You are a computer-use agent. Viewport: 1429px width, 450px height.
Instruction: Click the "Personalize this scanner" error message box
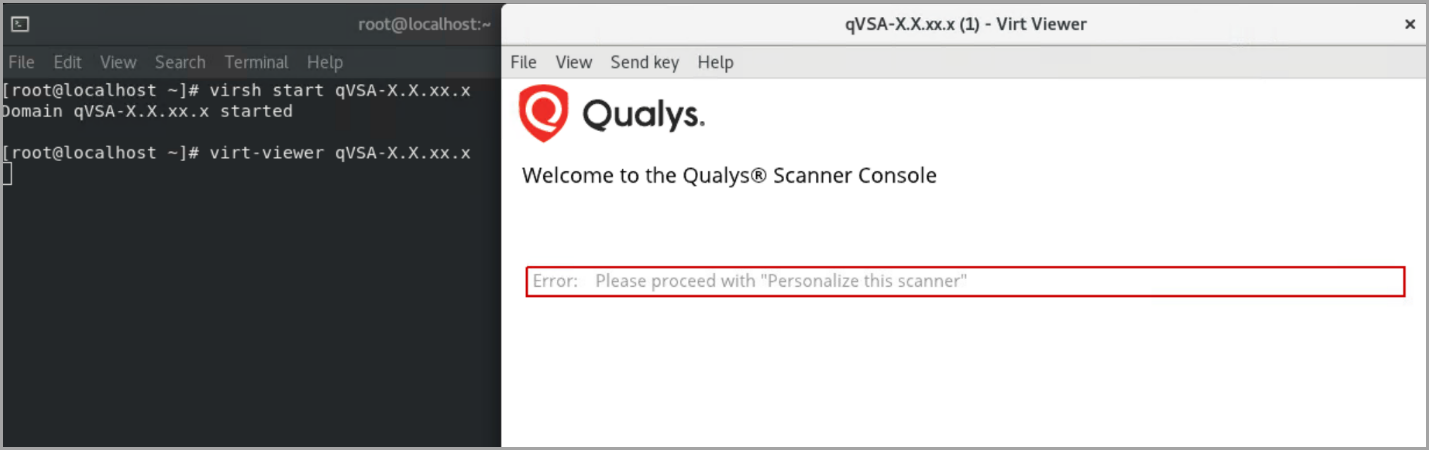coord(965,281)
